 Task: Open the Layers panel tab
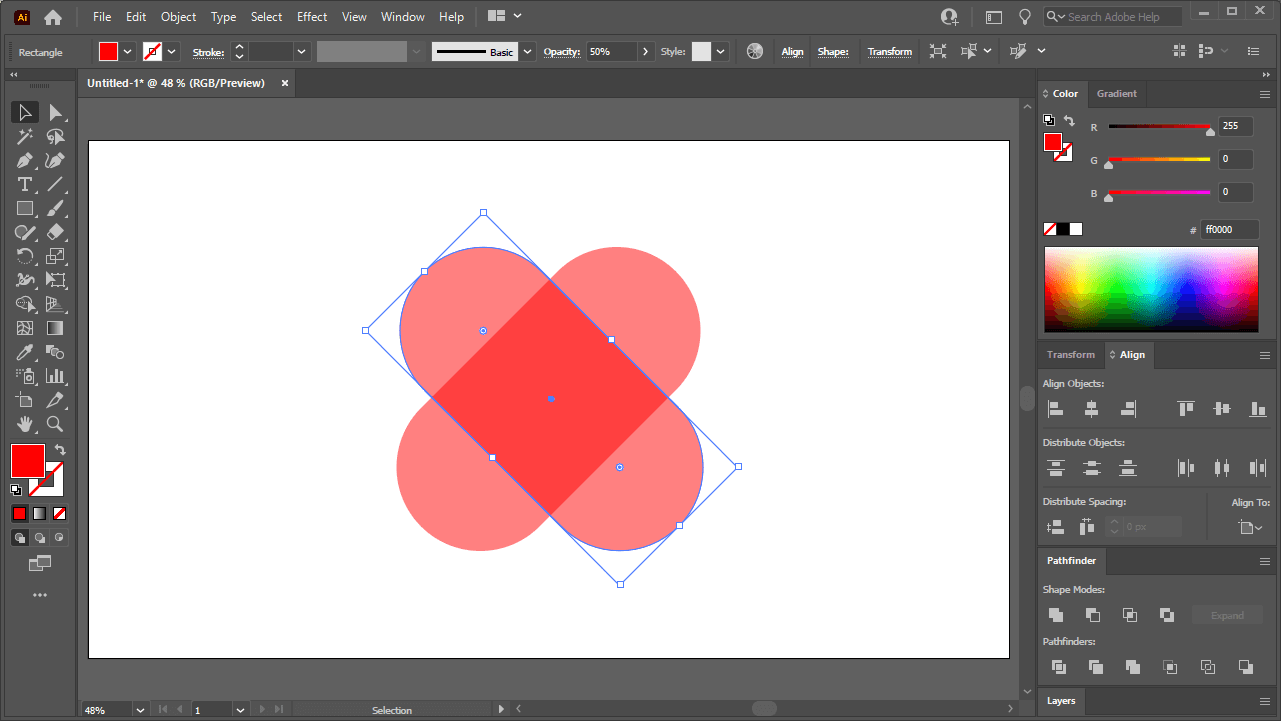(x=1061, y=701)
